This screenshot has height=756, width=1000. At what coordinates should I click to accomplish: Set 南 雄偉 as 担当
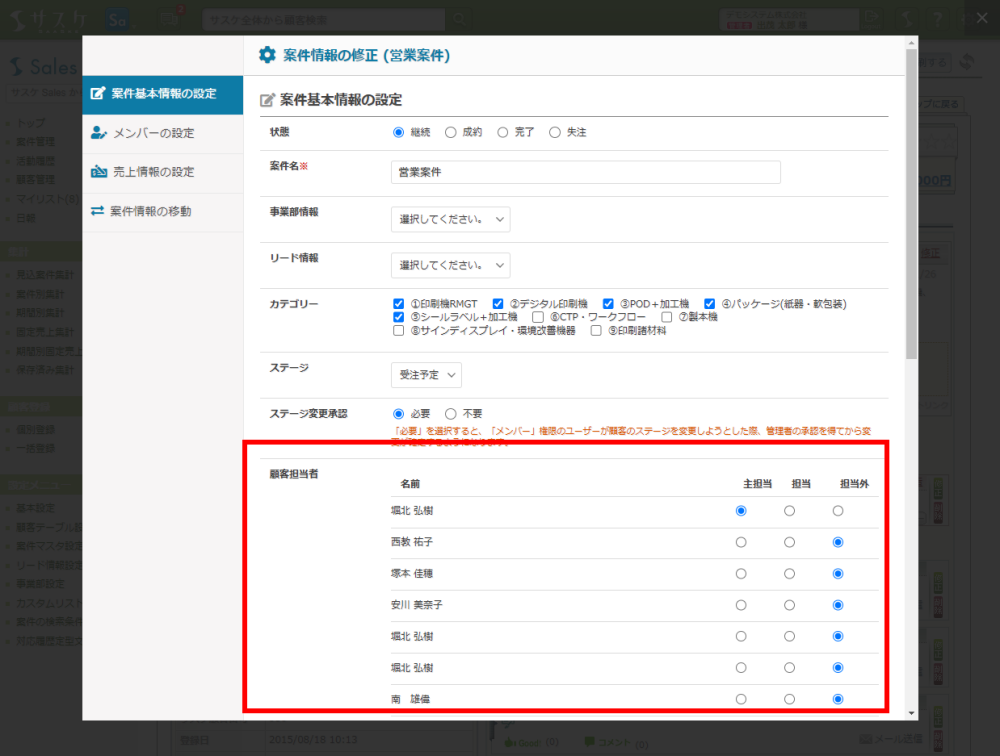point(790,699)
